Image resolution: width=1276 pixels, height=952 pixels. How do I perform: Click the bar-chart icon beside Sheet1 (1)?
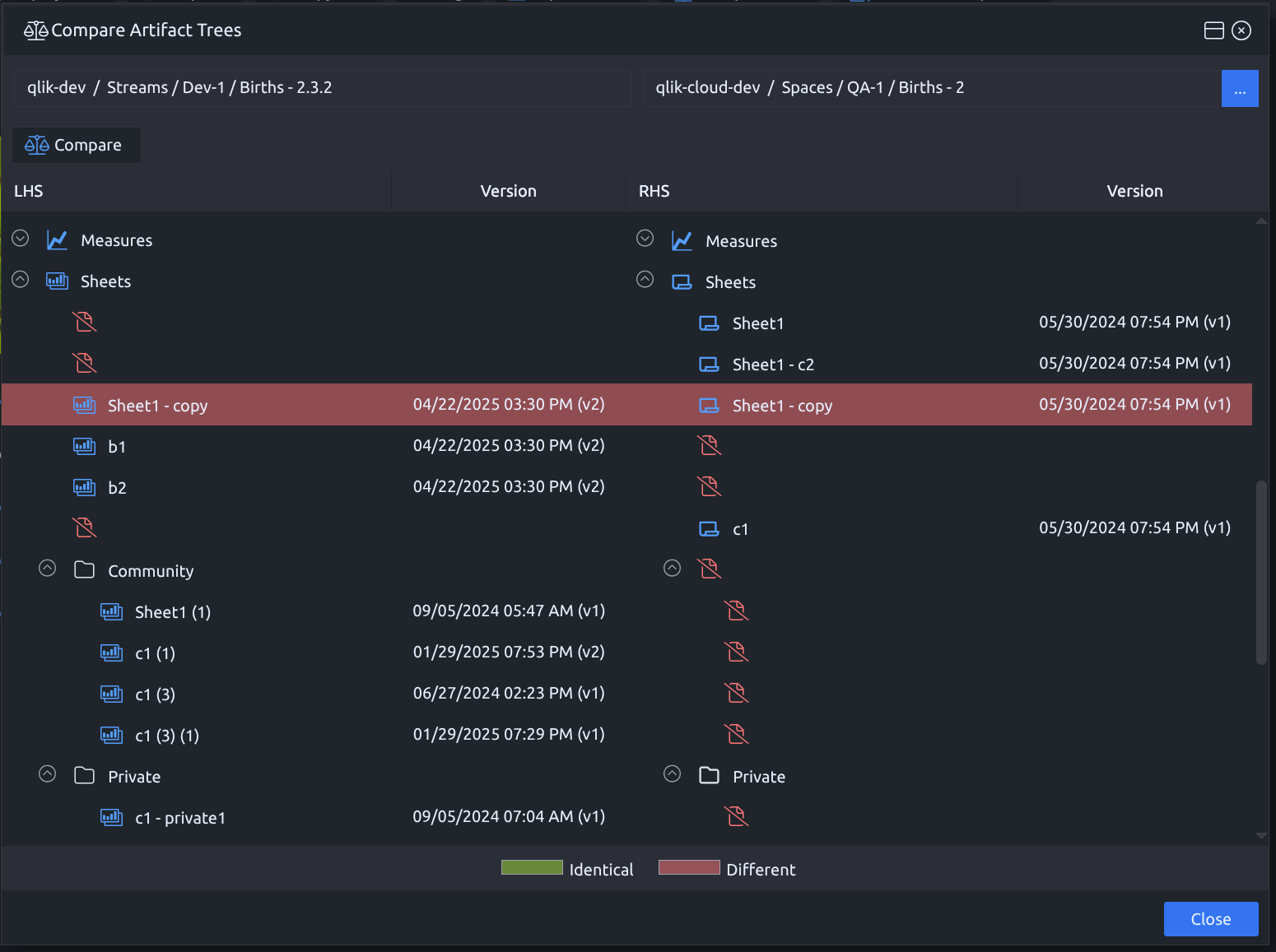pos(110,611)
